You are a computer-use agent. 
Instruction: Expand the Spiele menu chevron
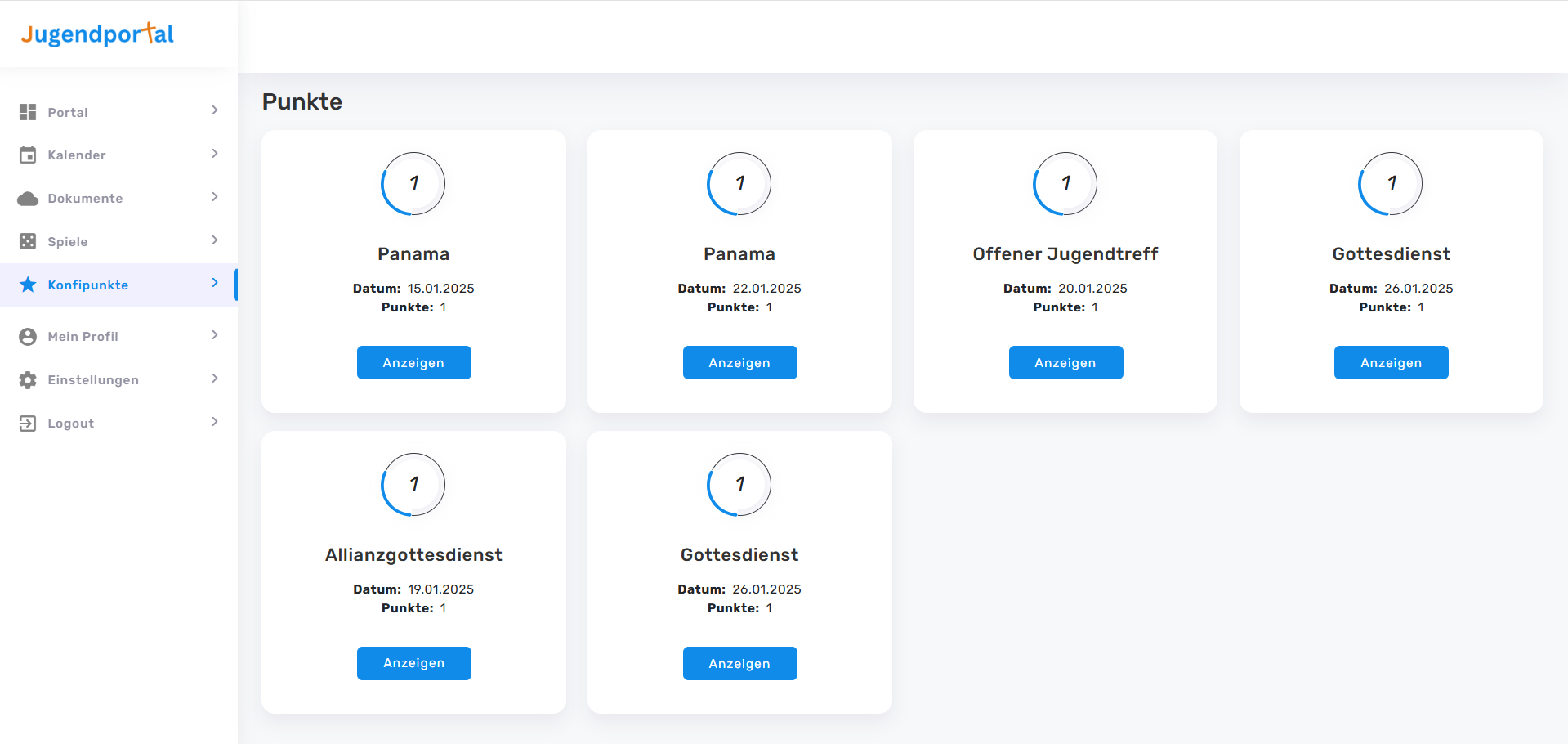click(x=215, y=240)
